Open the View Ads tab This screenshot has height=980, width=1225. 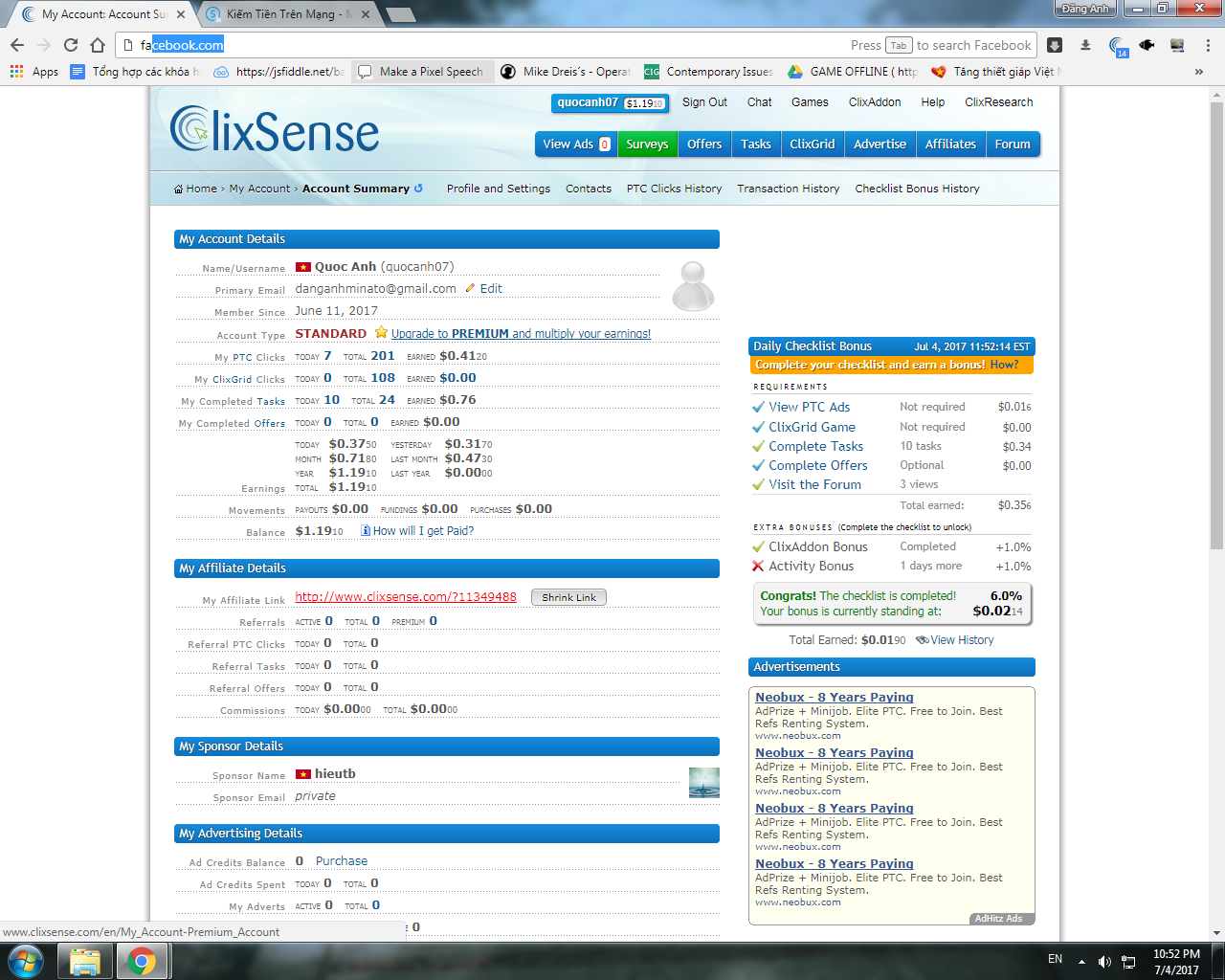[576, 145]
